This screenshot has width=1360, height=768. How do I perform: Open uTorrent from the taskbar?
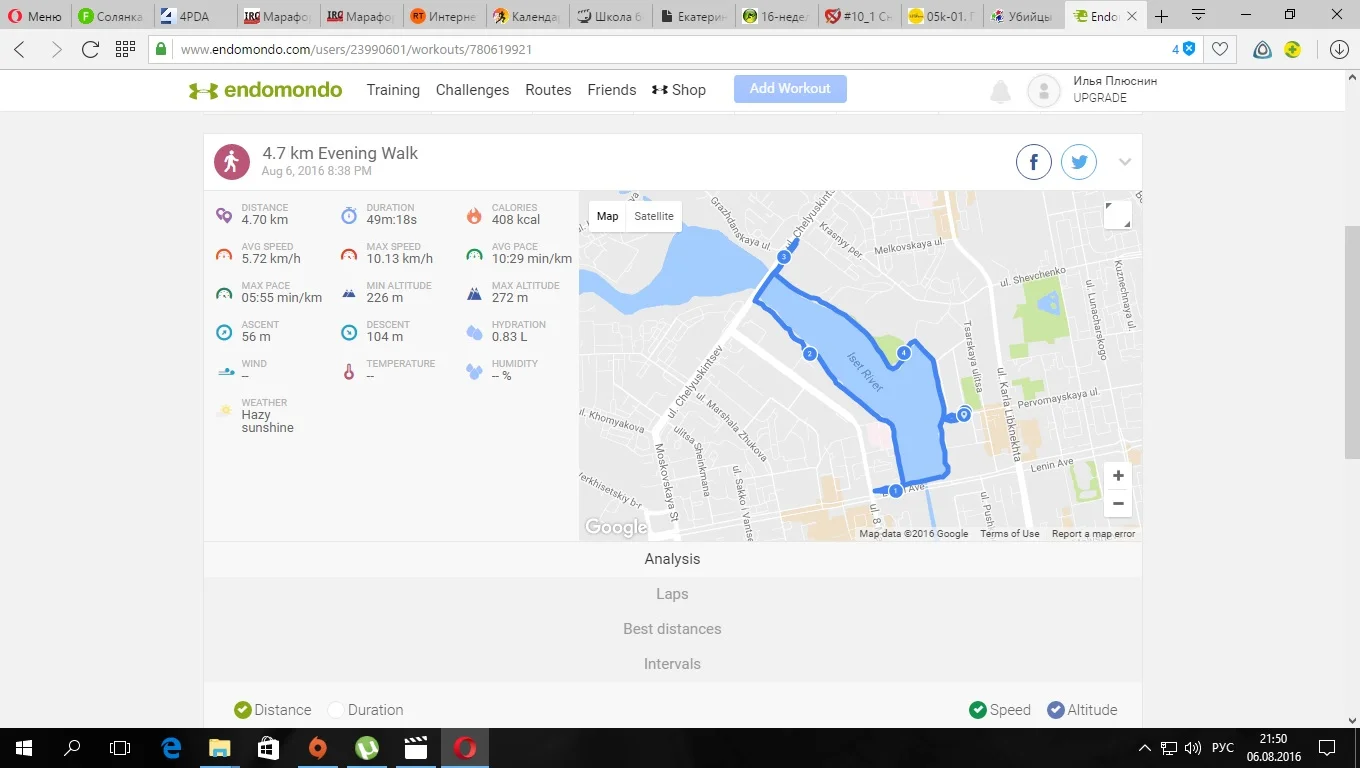click(x=367, y=747)
